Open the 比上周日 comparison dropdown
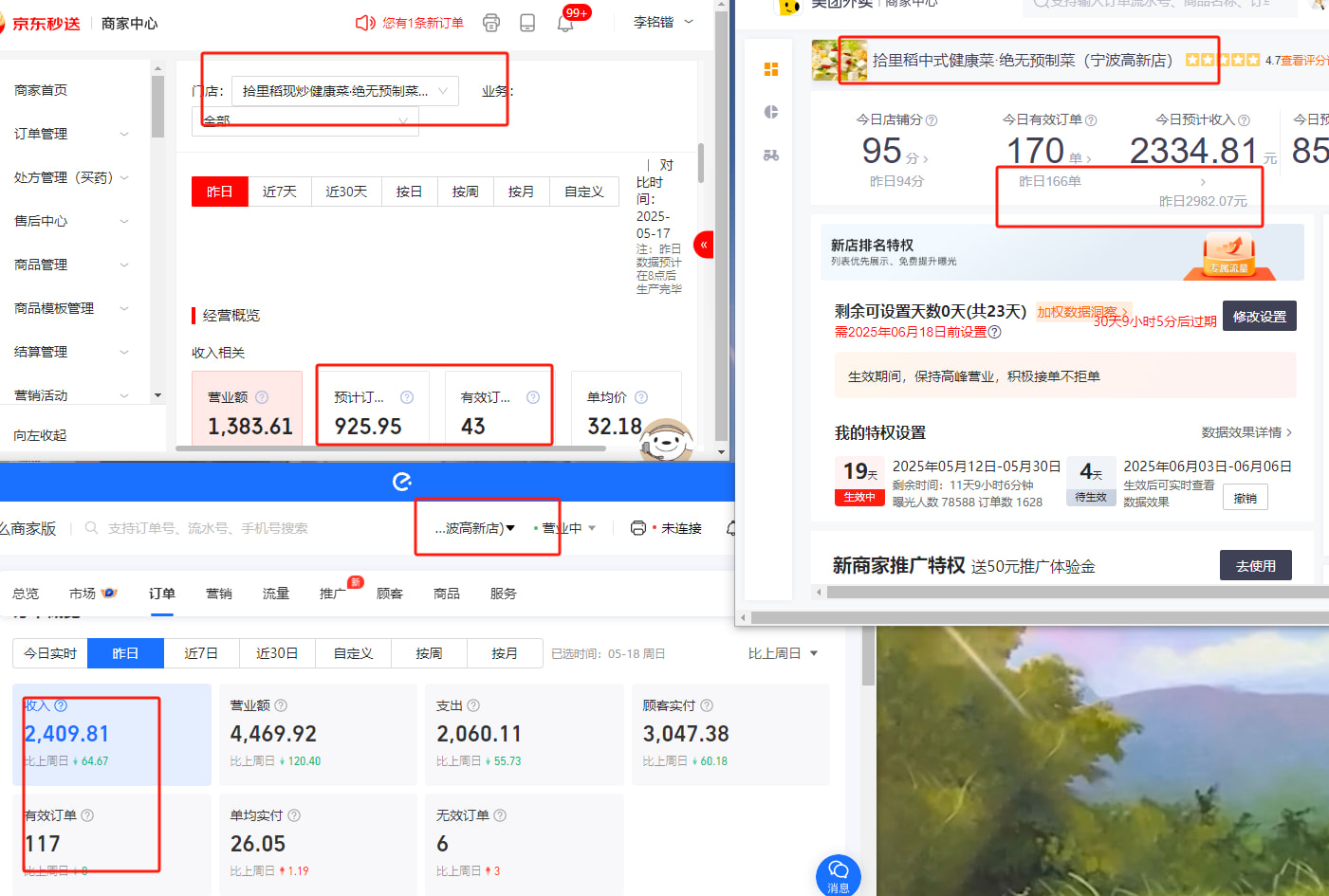The width and height of the screenshot is (1329, 896). (783, 653)
